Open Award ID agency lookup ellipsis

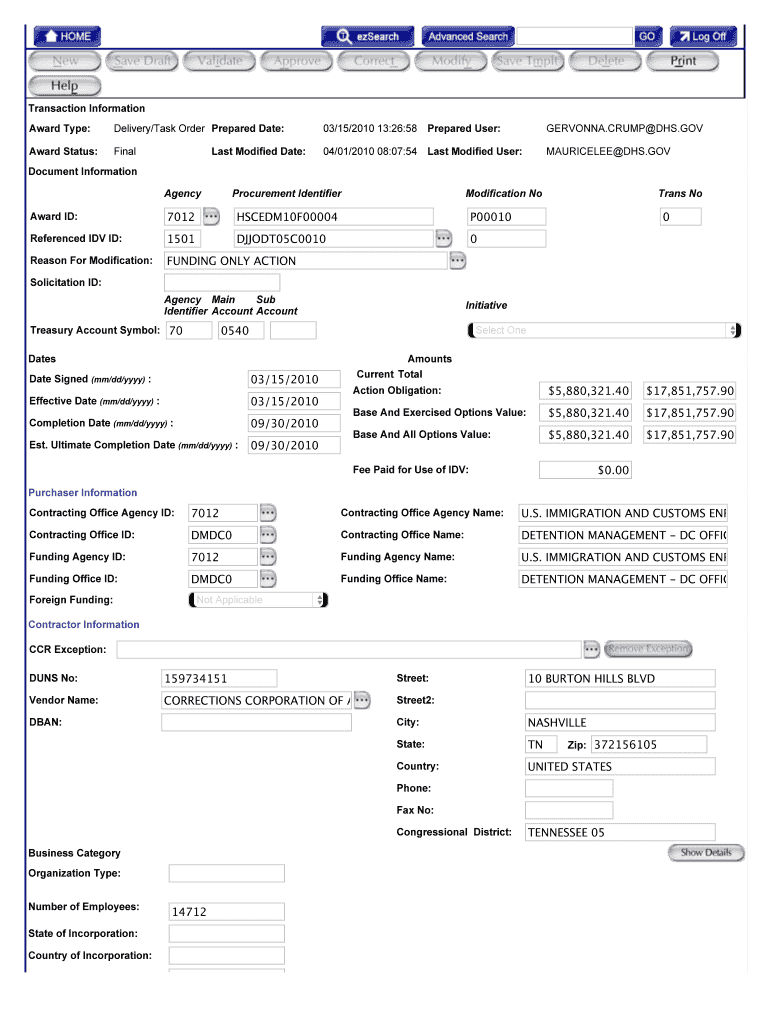click(x=211, y=216)
